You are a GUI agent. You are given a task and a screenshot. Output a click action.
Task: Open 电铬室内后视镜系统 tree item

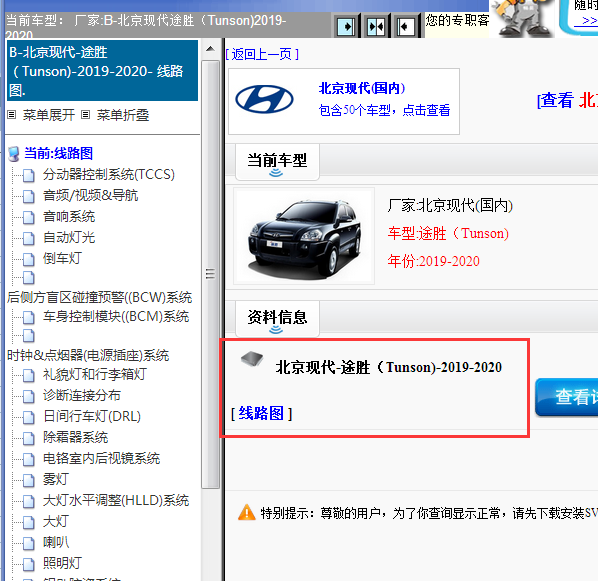(101, 458)
